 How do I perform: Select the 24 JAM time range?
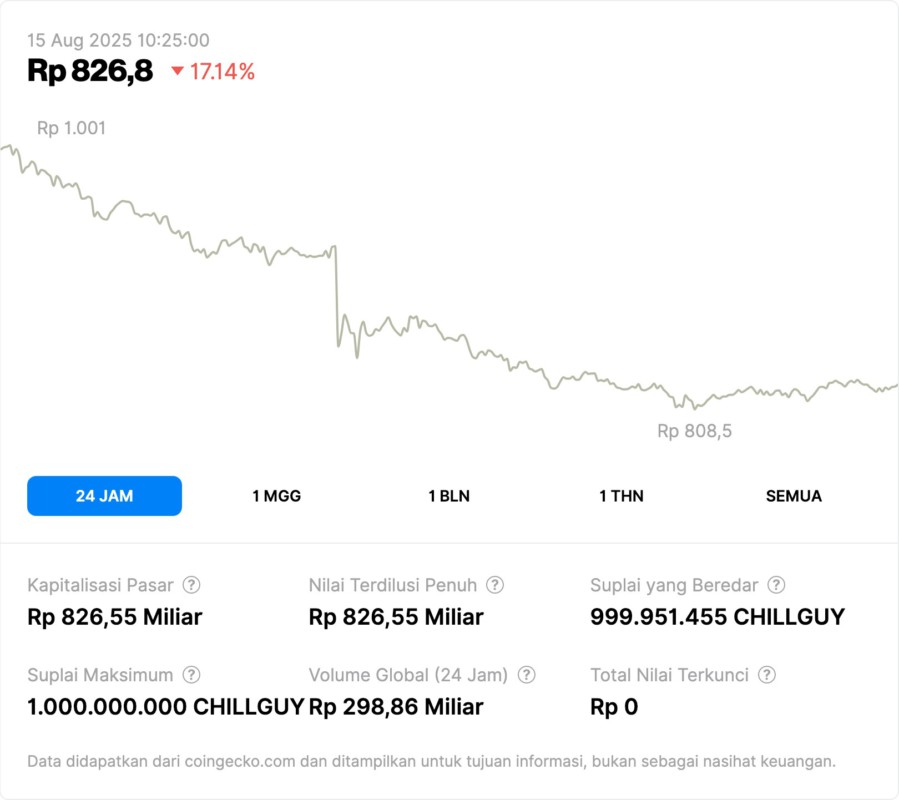(104, 496)
